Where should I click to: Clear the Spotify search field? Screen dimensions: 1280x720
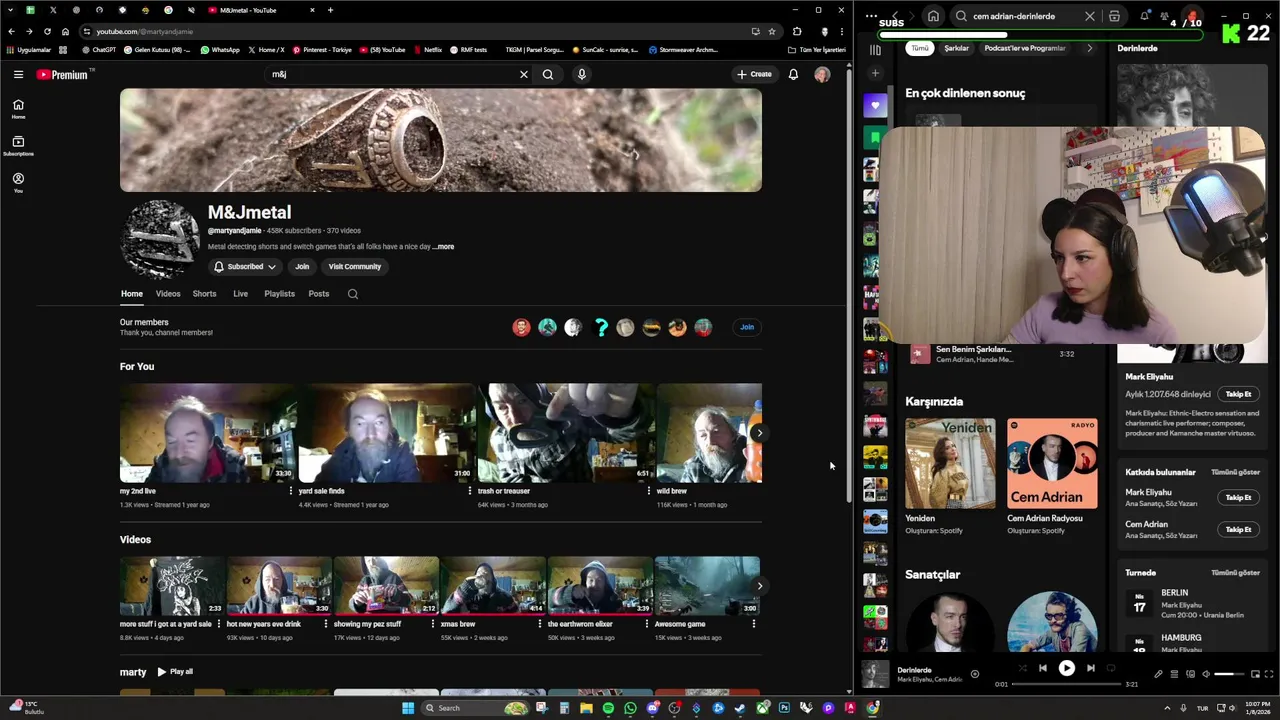coord(1090,16)
